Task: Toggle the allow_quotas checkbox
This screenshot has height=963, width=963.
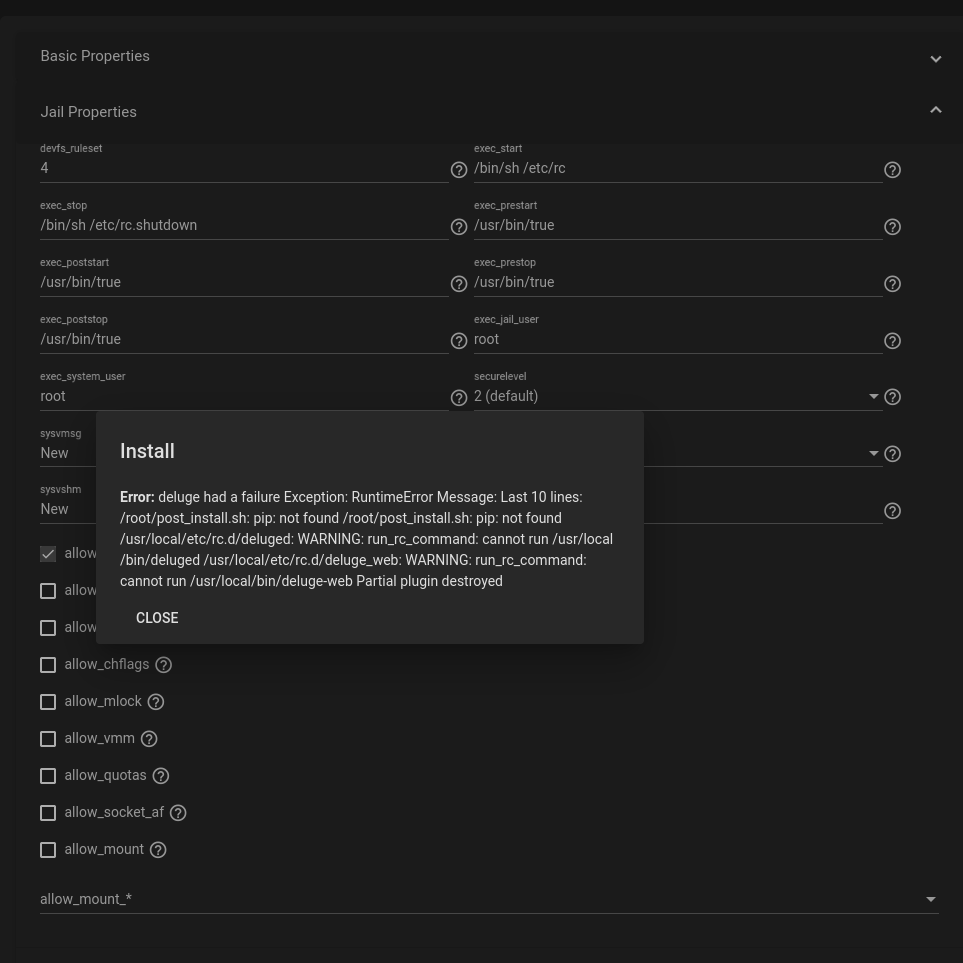Action: click(x=48, y=776)
